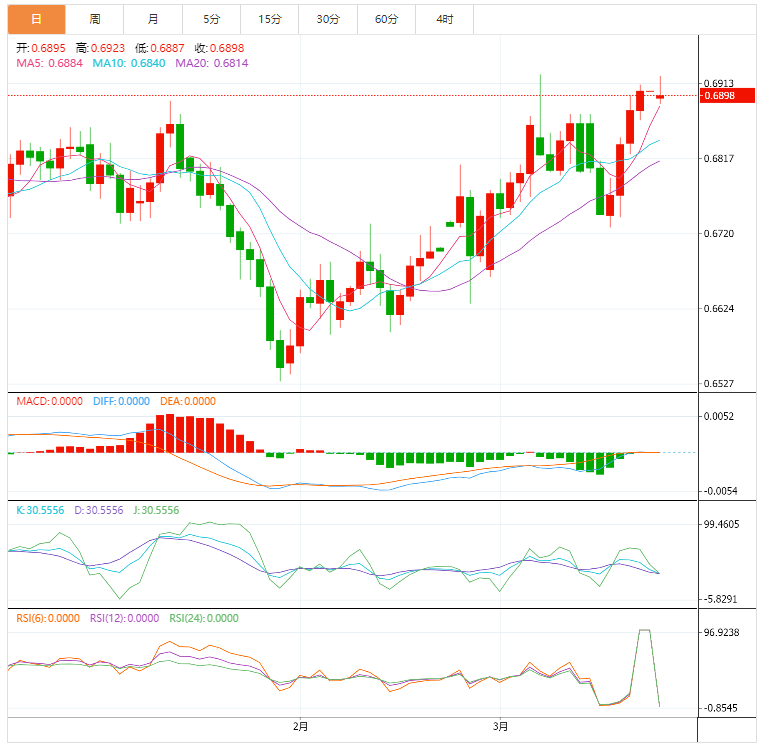Click the 低:0.6887 low price value

pyautogui.click(x=160, y=48)
